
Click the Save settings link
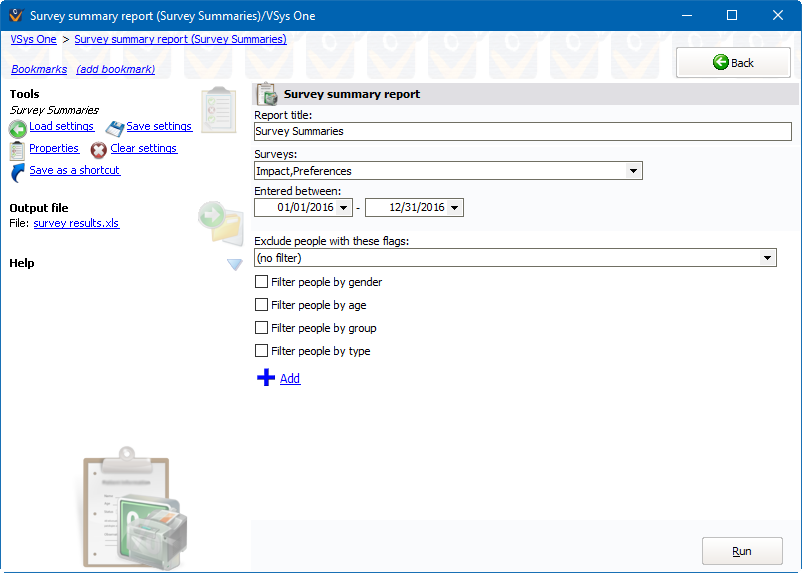[x=159, y=126]
